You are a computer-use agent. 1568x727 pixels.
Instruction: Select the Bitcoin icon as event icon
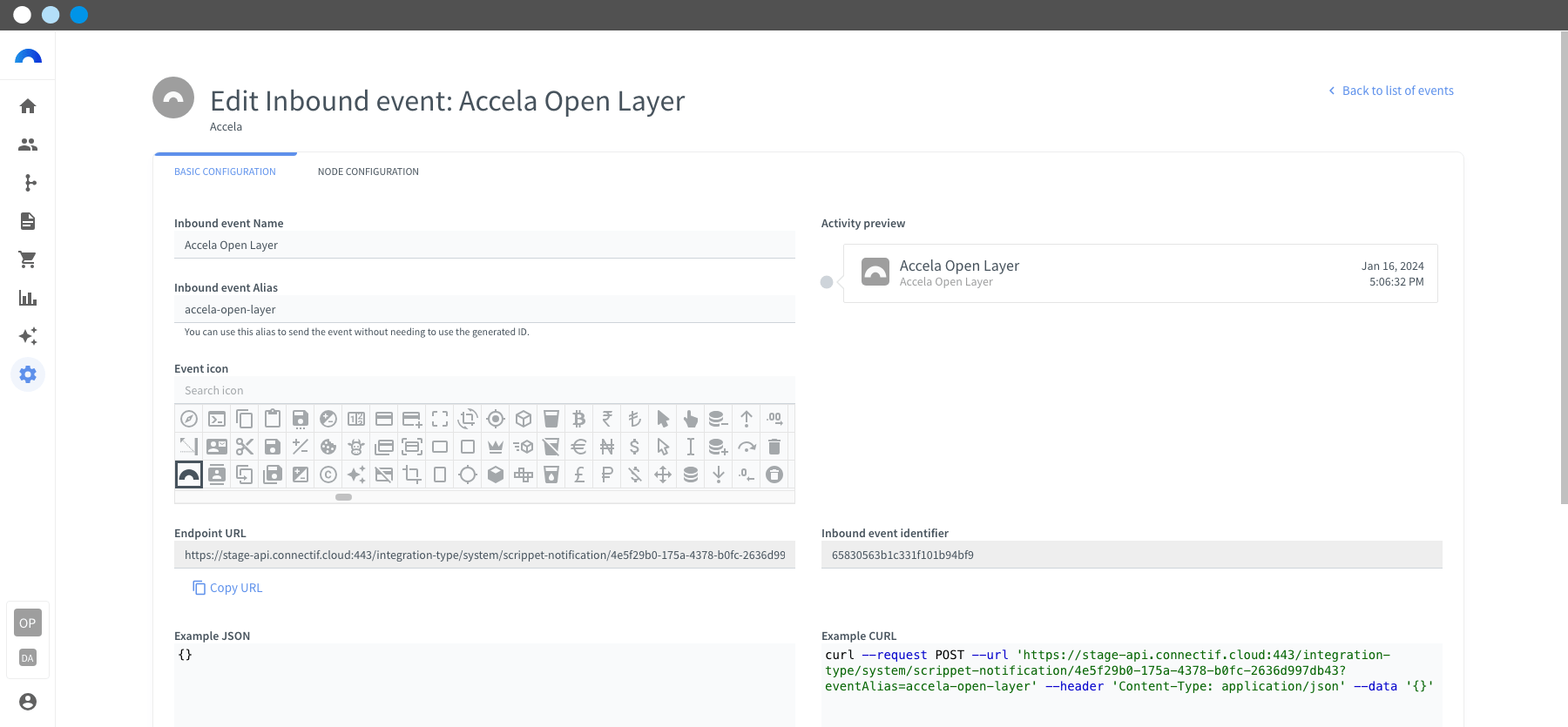pos(579,419)
